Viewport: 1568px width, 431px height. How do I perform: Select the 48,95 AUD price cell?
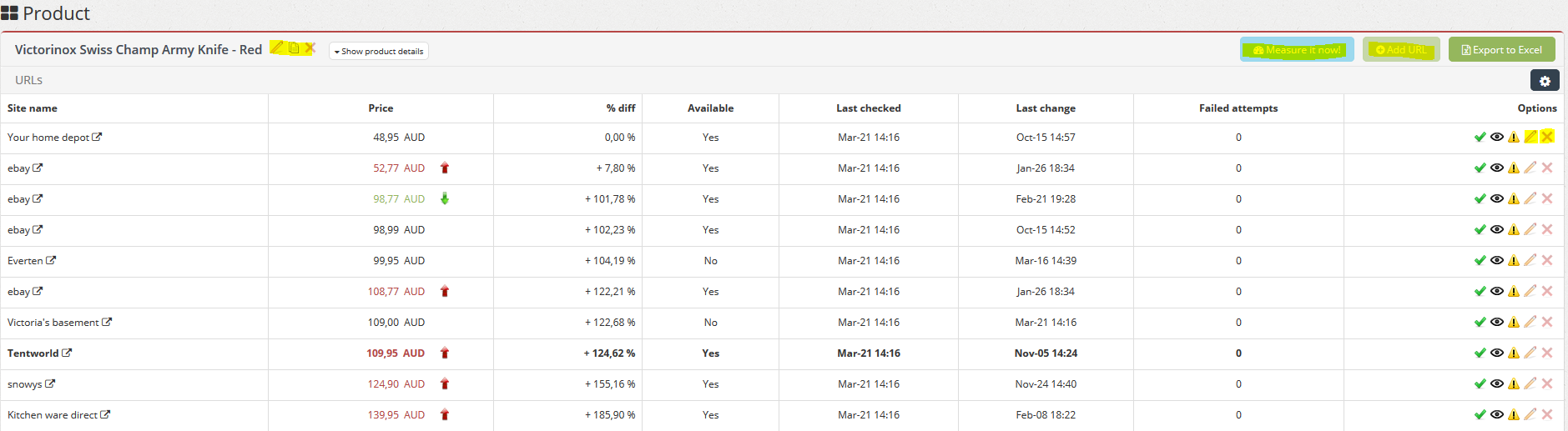coord(399,138)
